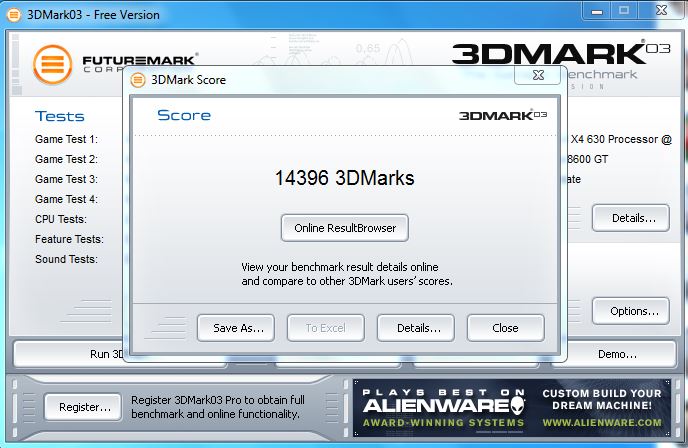Click the '8600 GT' graphics card text

click(x=588, y=159)
